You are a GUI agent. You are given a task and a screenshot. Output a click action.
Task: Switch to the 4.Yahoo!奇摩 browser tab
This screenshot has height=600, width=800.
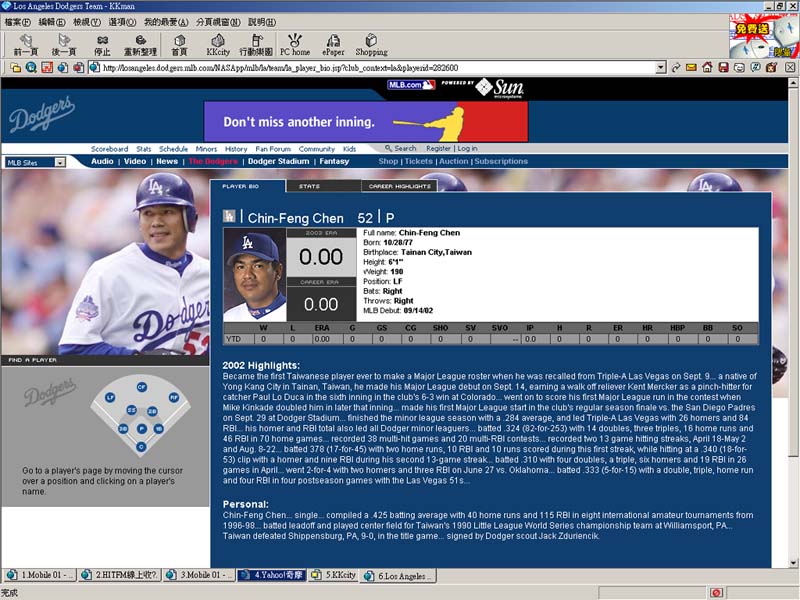[x=271, y=575]
